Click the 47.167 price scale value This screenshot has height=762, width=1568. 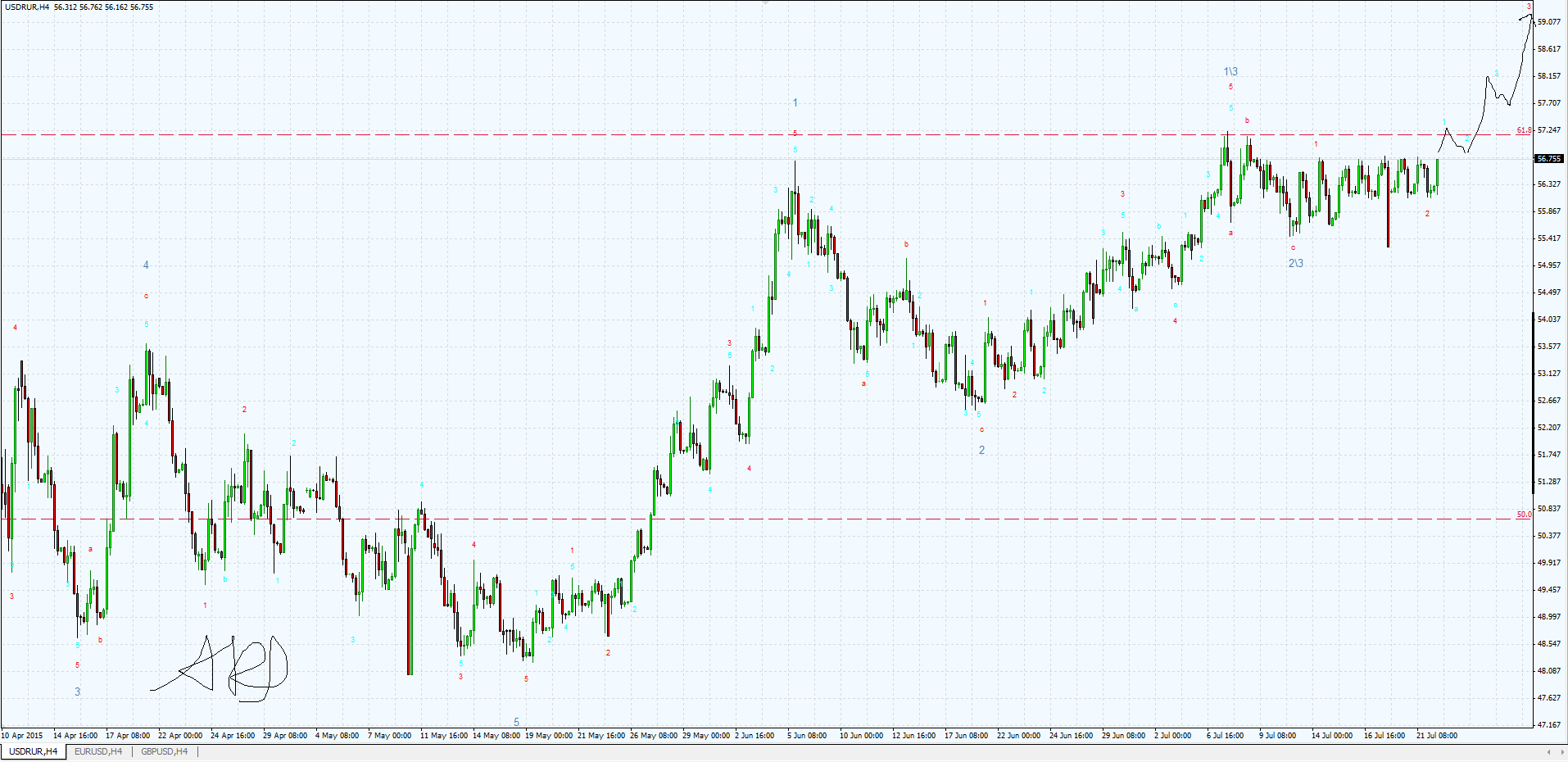tap(1548, 725)
